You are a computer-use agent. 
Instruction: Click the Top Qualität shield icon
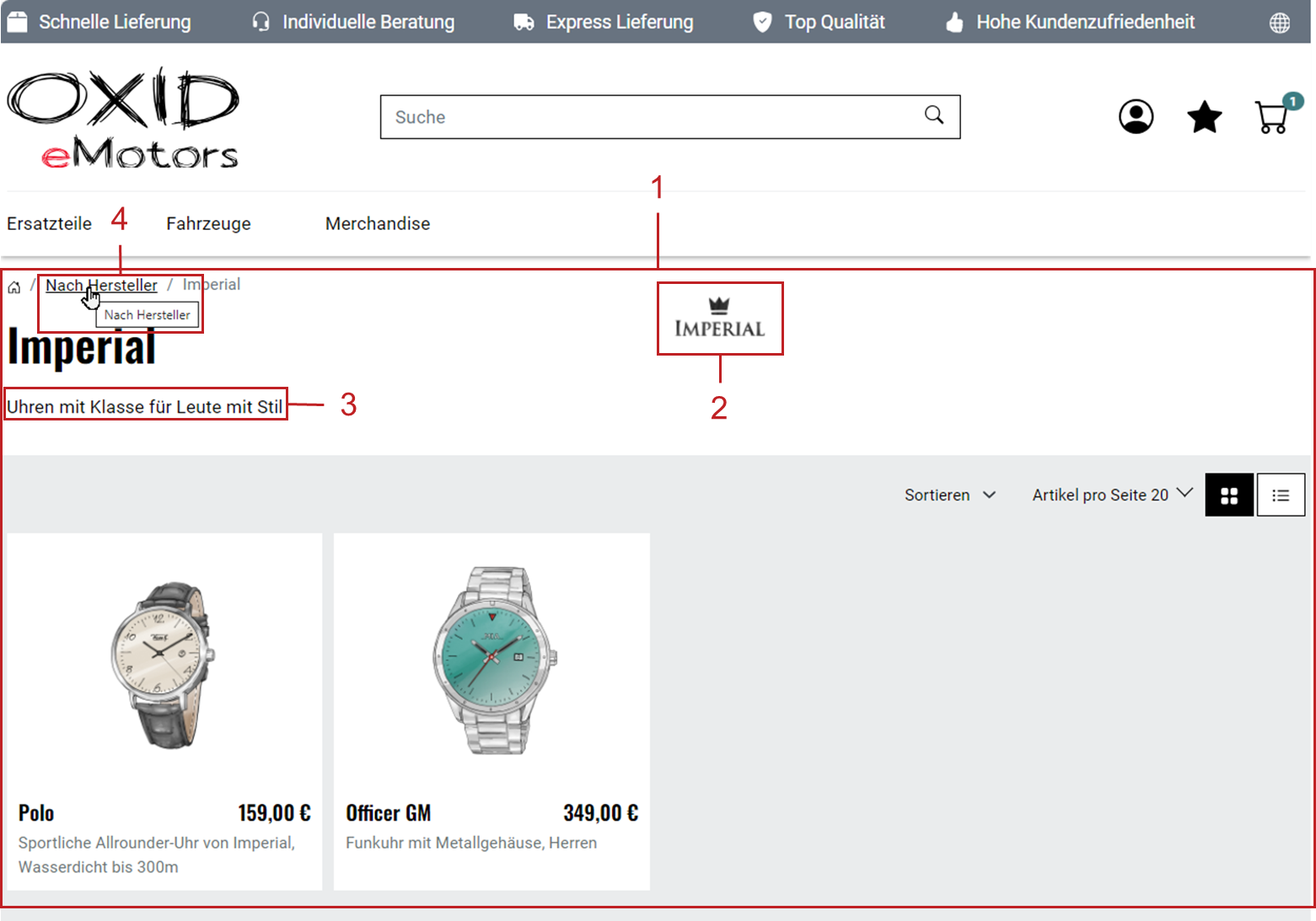(x=762, y=22)
